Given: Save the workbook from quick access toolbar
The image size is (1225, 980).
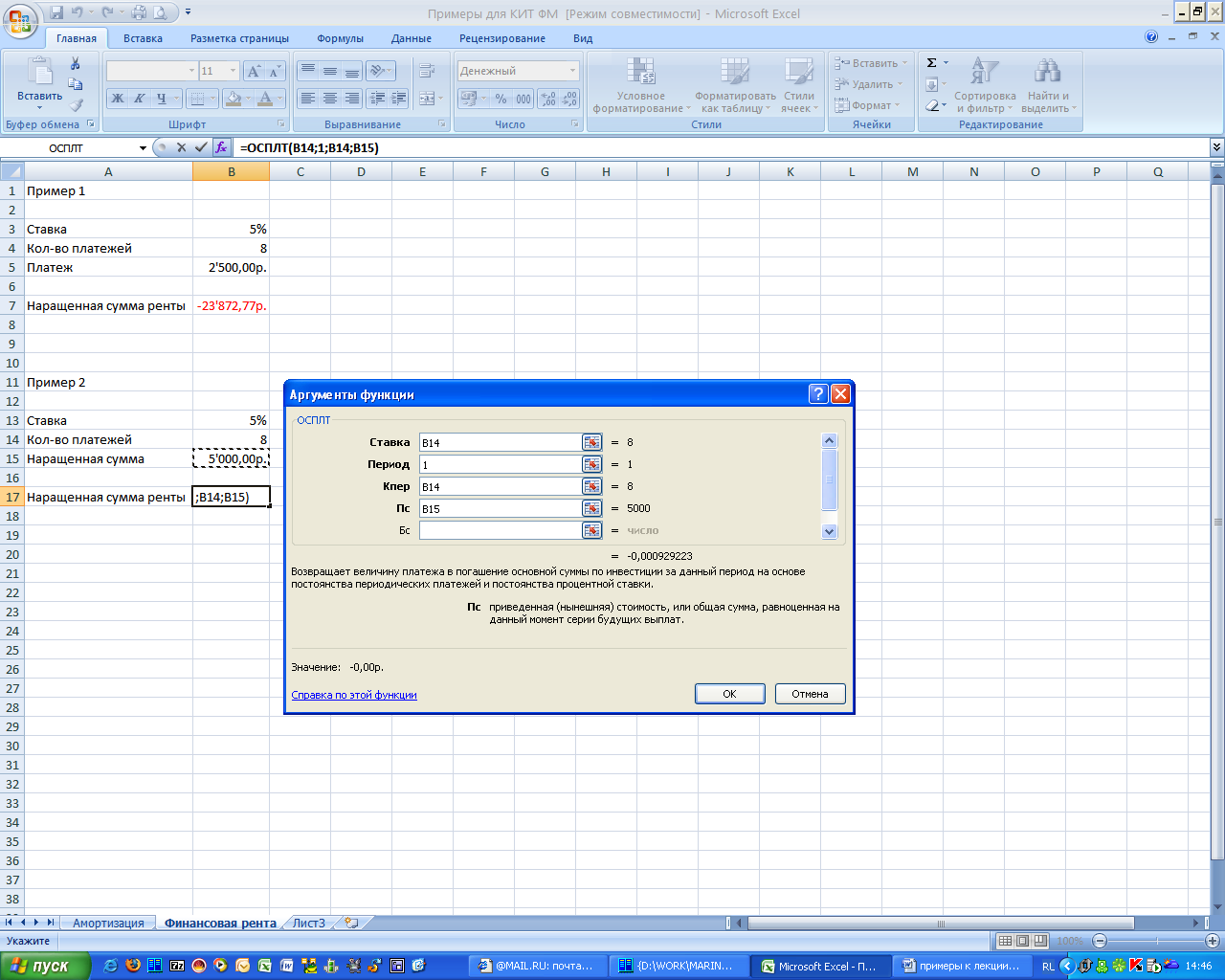Looking at the screenshot, I should [56, 12].
